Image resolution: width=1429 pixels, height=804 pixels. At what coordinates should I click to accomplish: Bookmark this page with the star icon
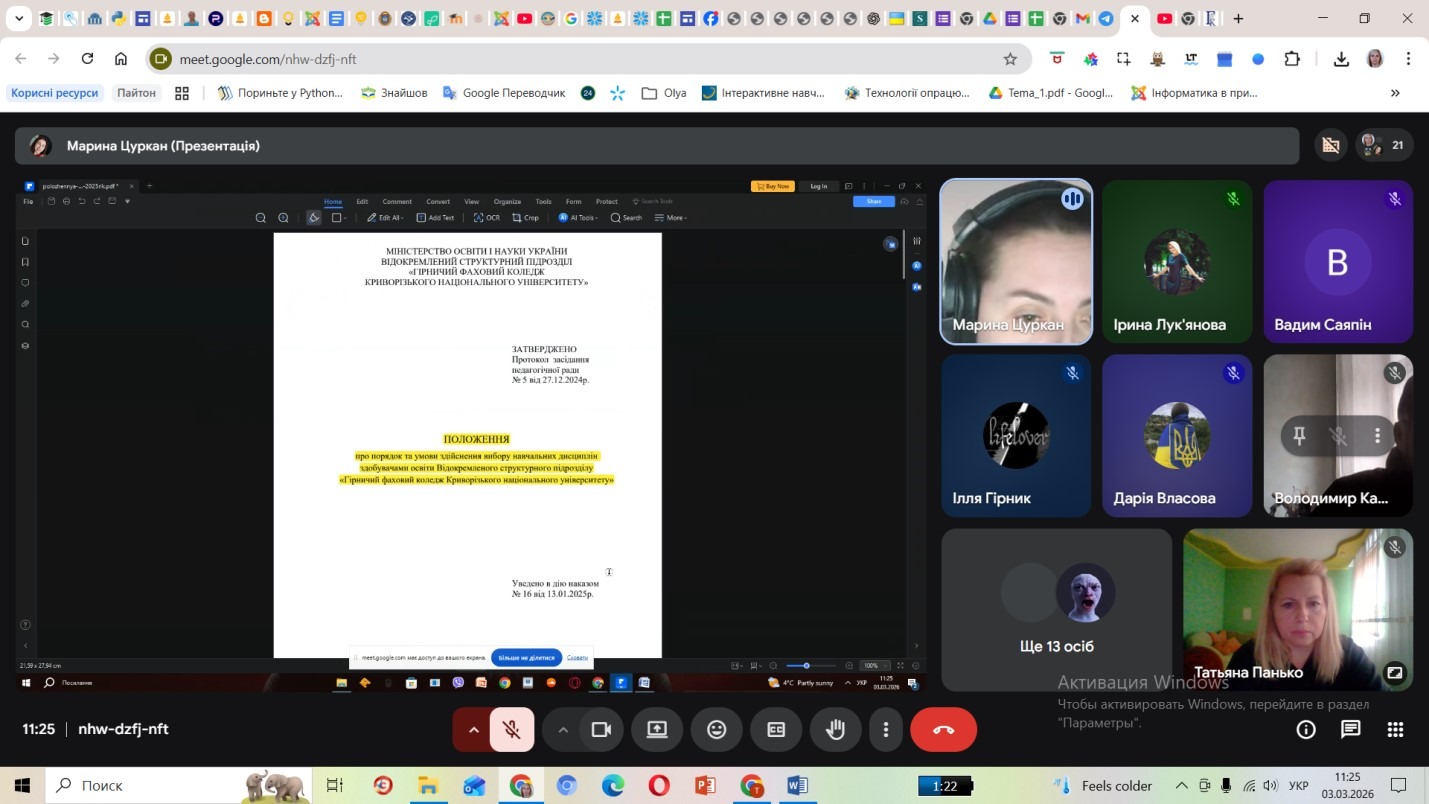(1010, 59)
